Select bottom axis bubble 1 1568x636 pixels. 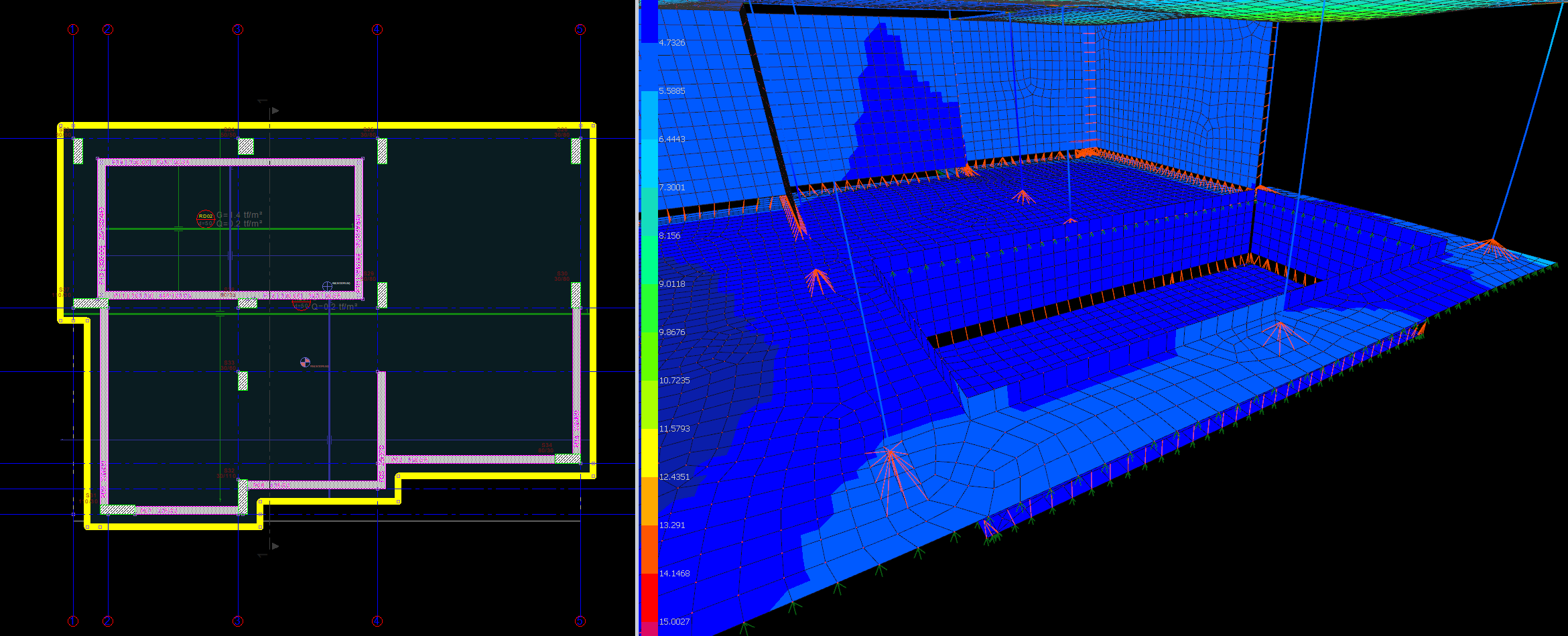pyautogui.click(x=73, y=621)
